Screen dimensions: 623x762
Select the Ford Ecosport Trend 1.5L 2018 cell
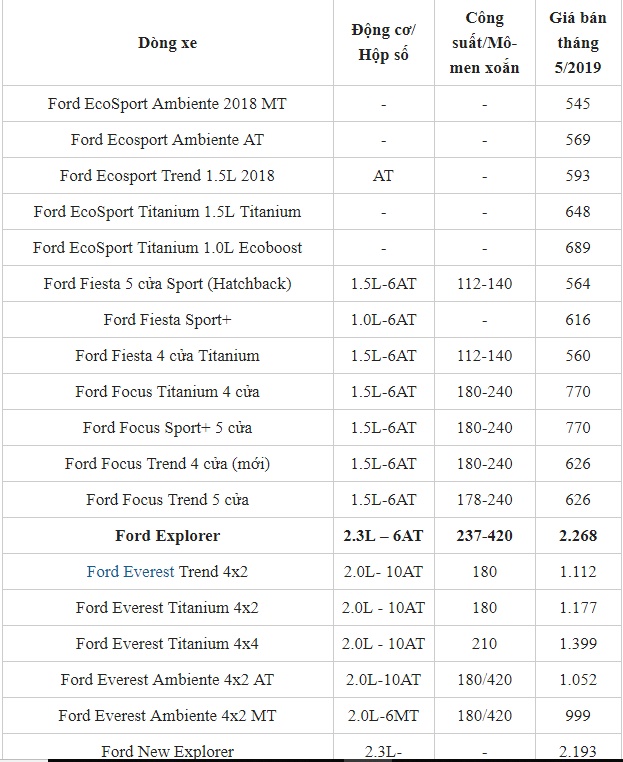point(167,176)
